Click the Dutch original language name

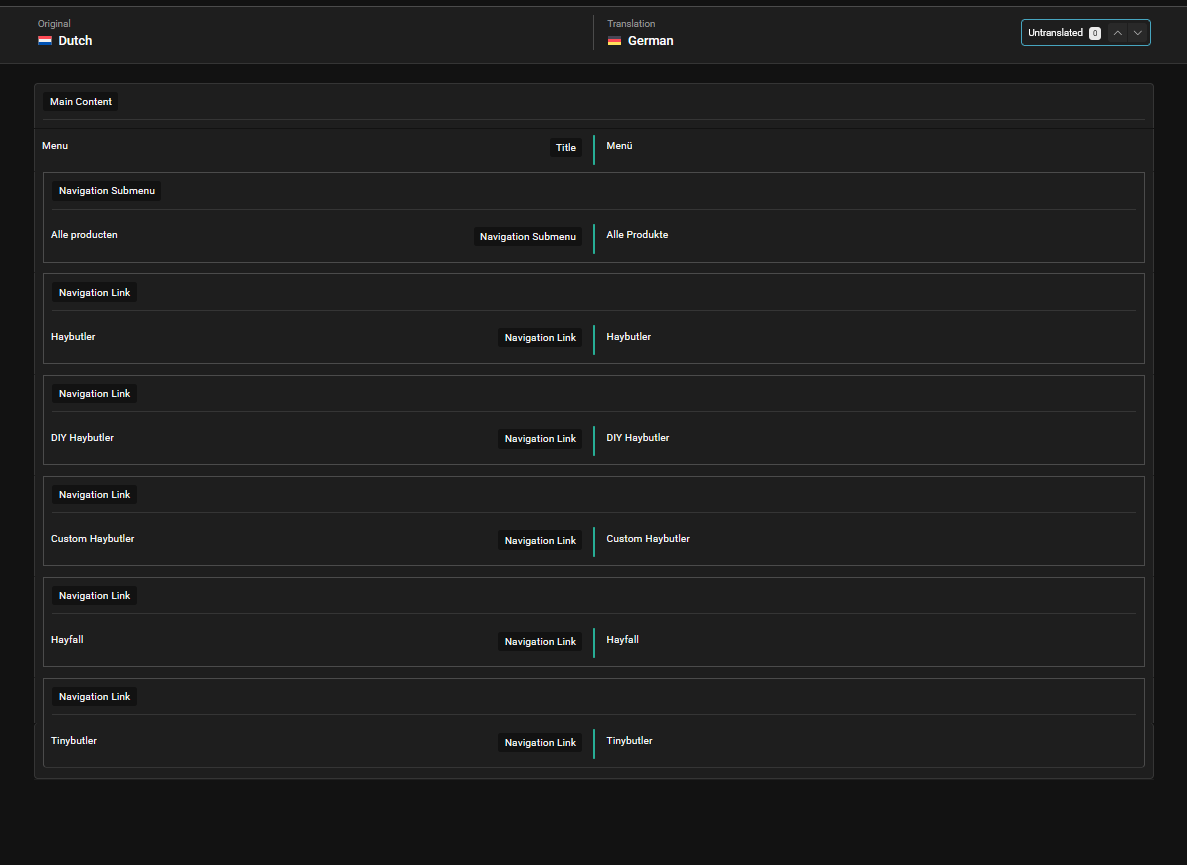[75, 41]
